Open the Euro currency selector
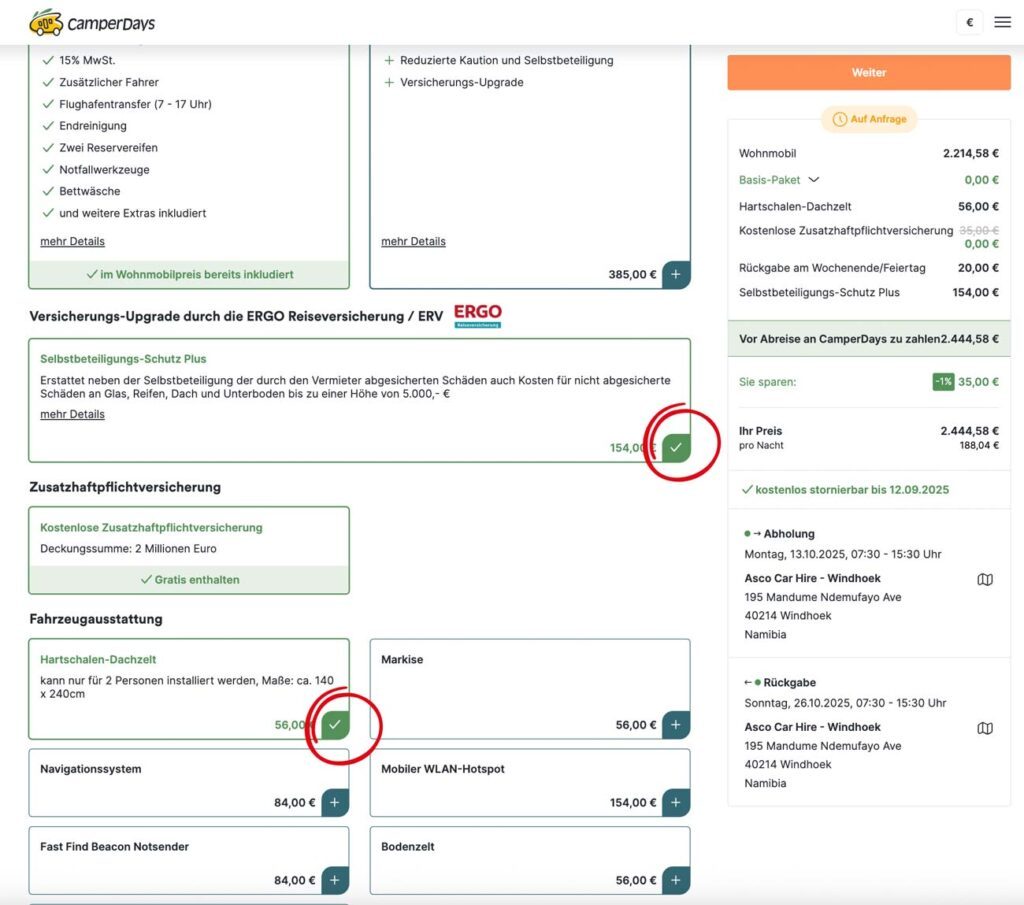Screen dimensions: 1024x905 968,22
